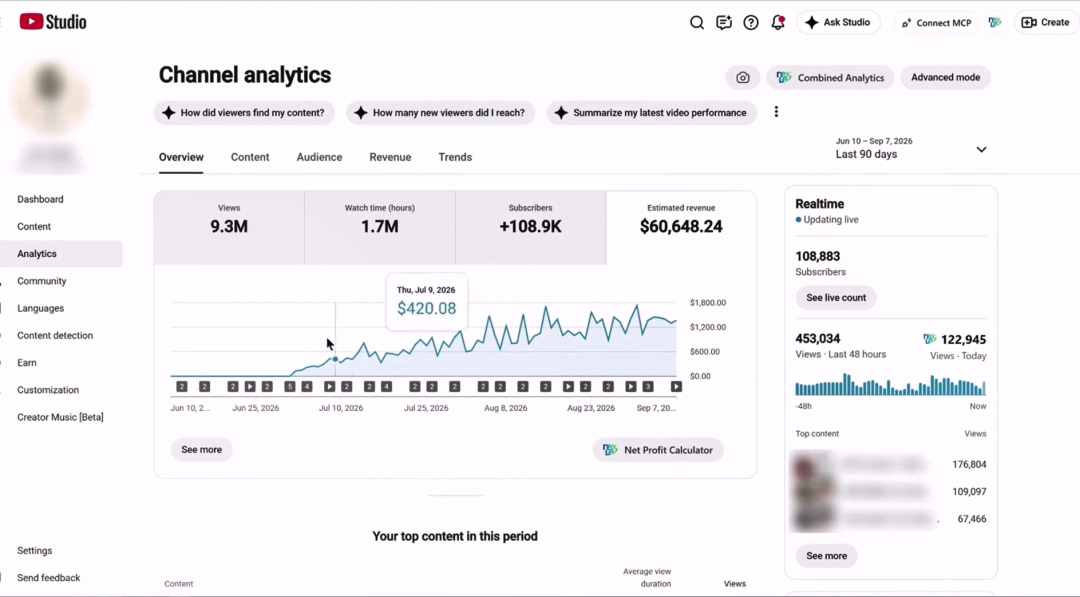Open Combined Analytics
This screenshot has width=1080, height=597.
(830, 78)
